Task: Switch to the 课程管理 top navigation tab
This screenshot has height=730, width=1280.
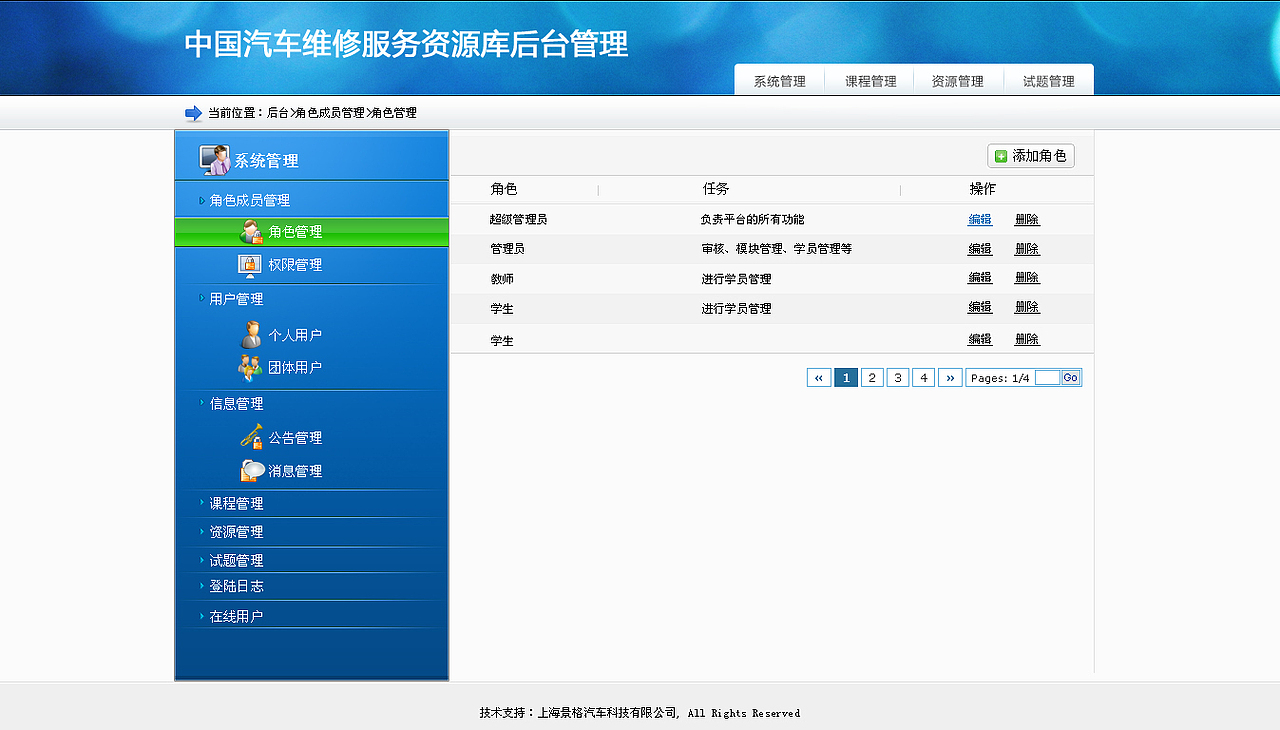Action: [x=870, y=81]
